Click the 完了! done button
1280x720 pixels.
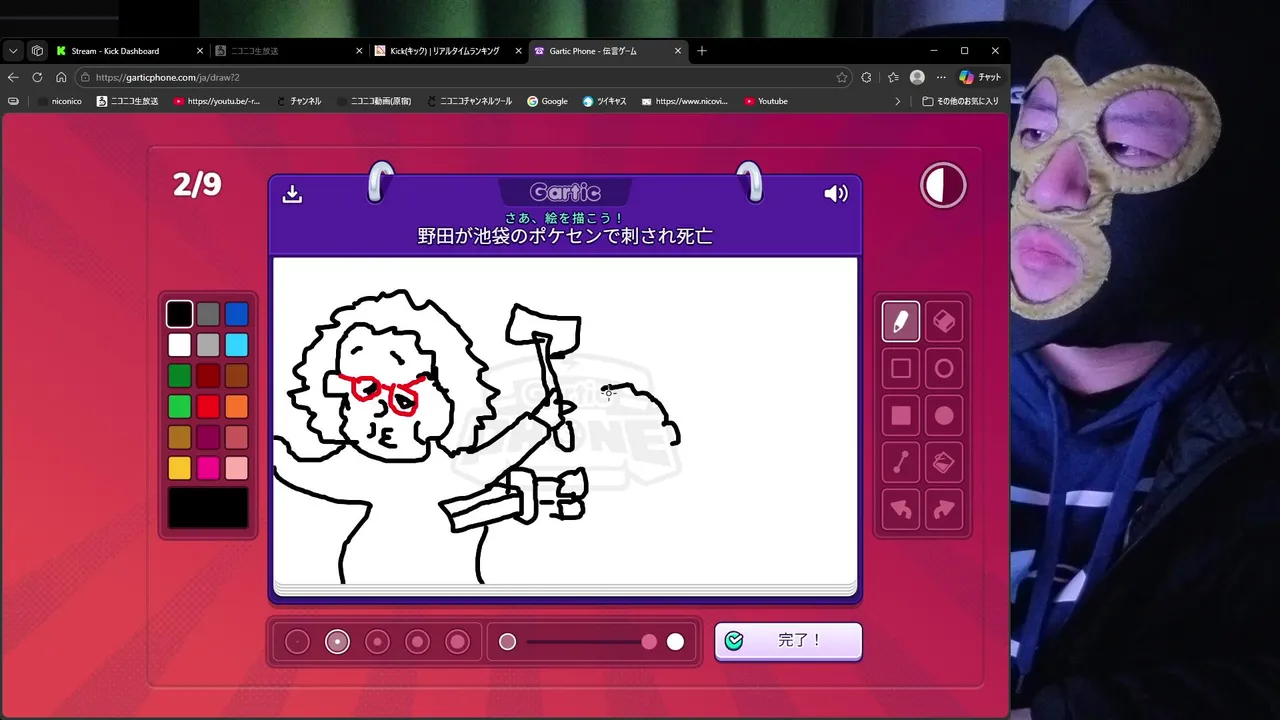pos(788,641)
